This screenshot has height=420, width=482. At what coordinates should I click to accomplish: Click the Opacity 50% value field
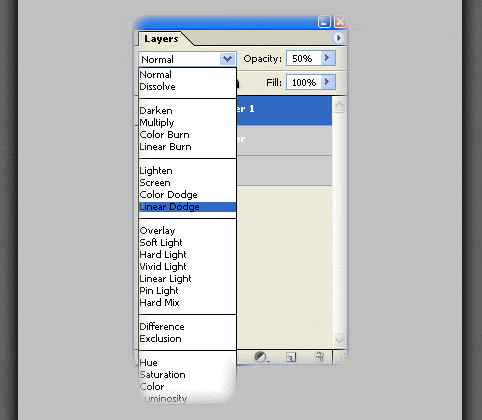click(304, 58)
